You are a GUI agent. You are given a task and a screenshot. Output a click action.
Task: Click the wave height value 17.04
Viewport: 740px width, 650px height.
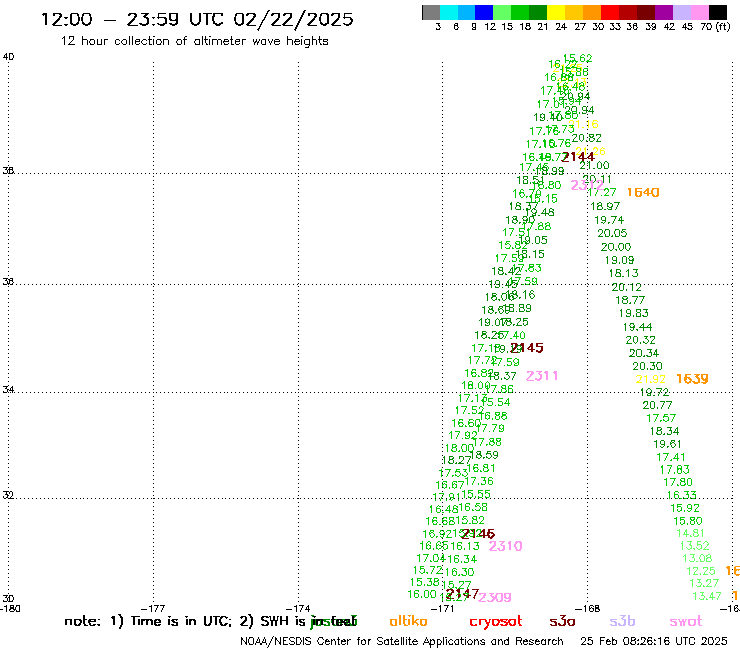click(x=431, y=558)
